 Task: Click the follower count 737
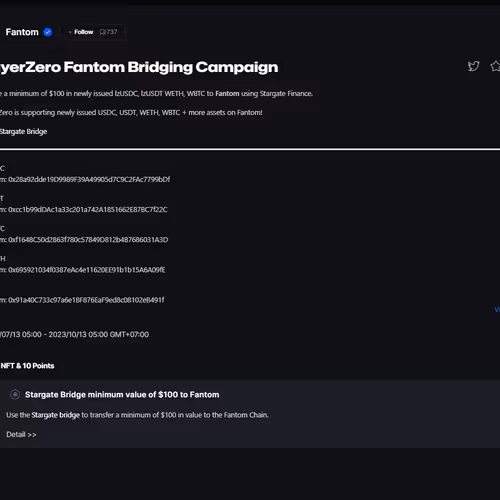pos(109,32)
